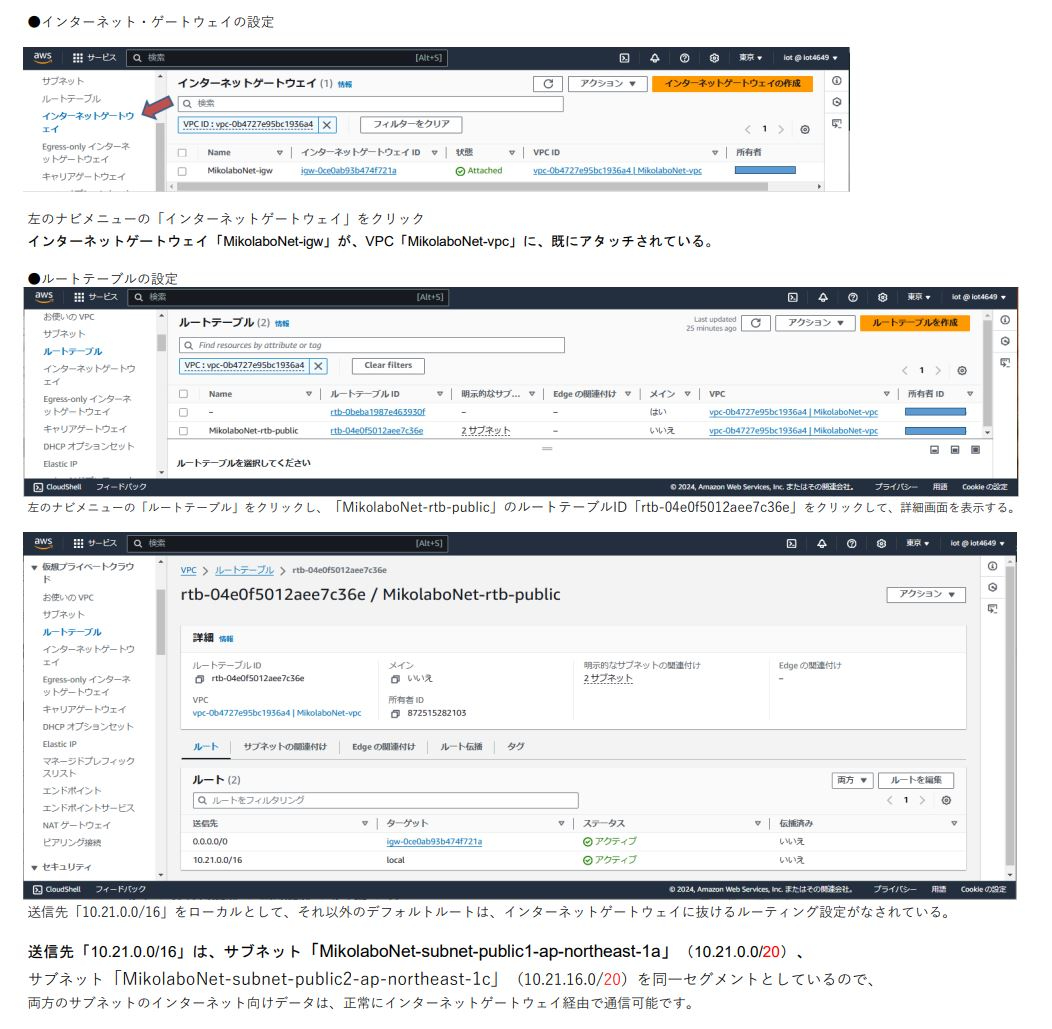Open help icon in route table detail header
Viewport: 1052px width, 1029px height.
pyautogui.click(x=851, y=543)
